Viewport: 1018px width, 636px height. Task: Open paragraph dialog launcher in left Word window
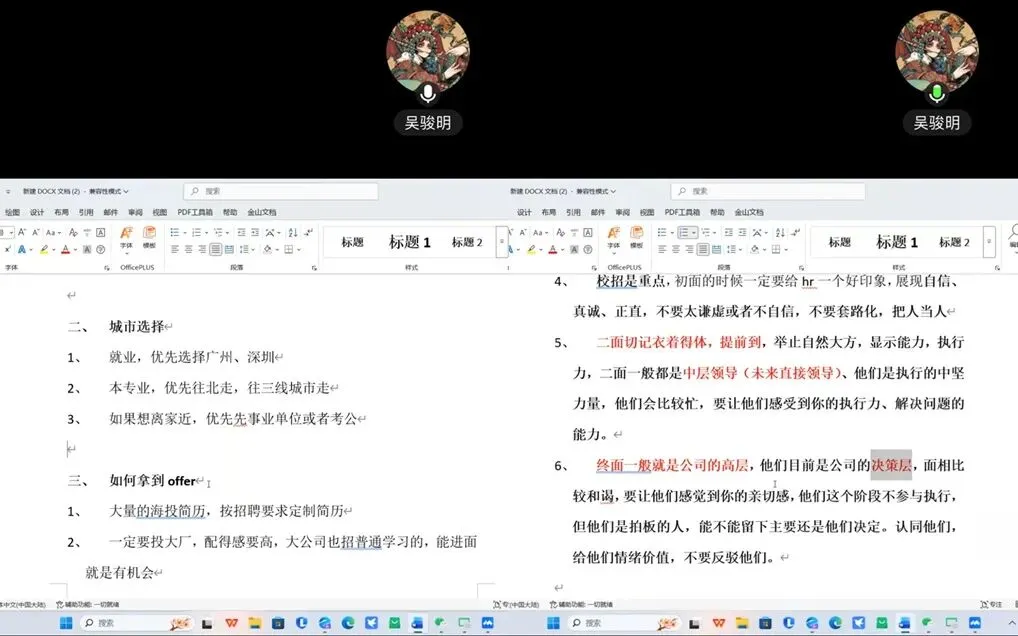314,267
